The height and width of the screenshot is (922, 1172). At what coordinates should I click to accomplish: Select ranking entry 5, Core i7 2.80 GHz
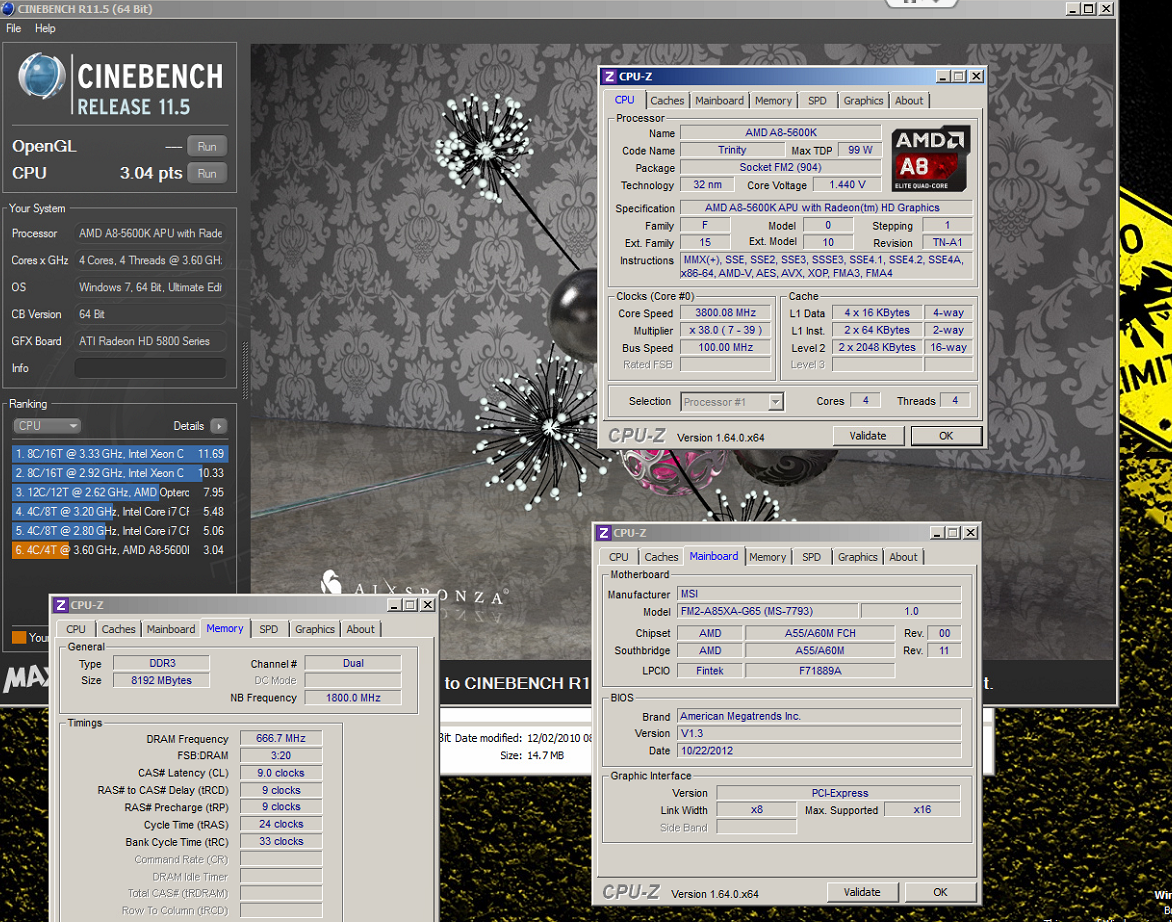tap(120, 530)
